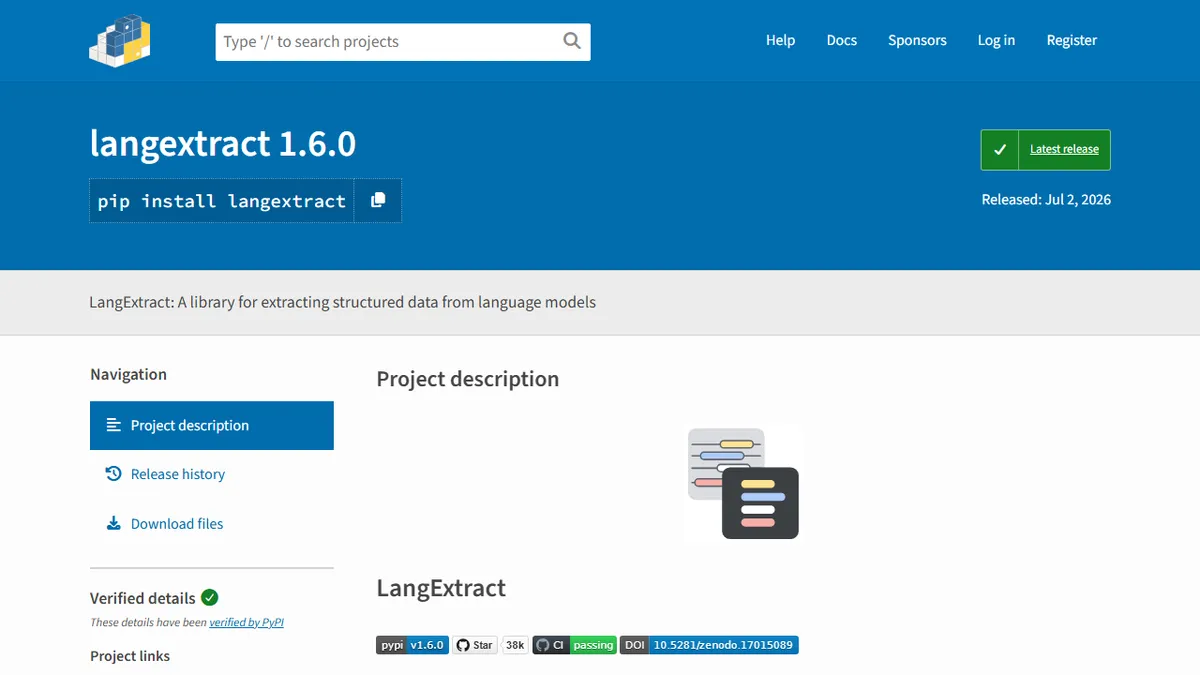The width and height of the screenshot is (1200, 675).
Task: Click the Navigation heading
Action: click(x=128, y=374)
